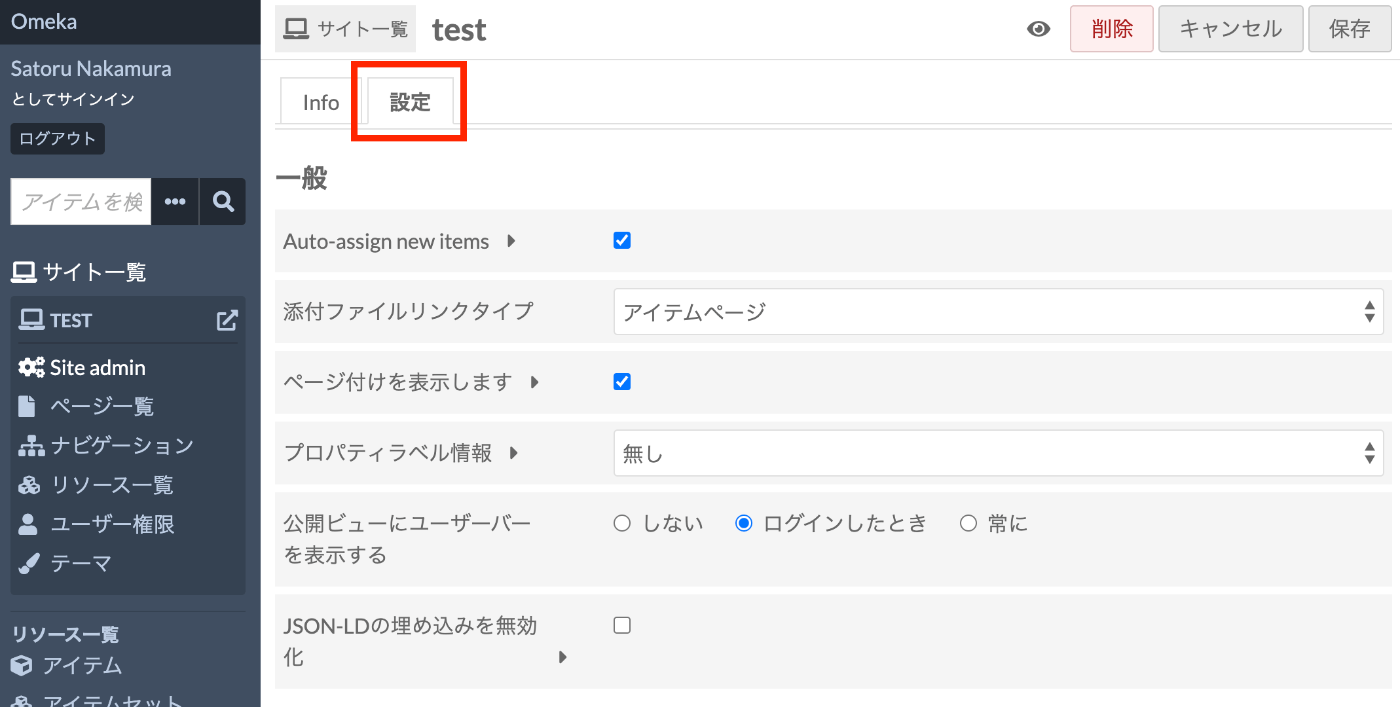This screenshot has height=707, width=1400.
Task: Toggle JSON-LDの埋め込みを無効化 checkbox
Action: click(x=622, y=625)
